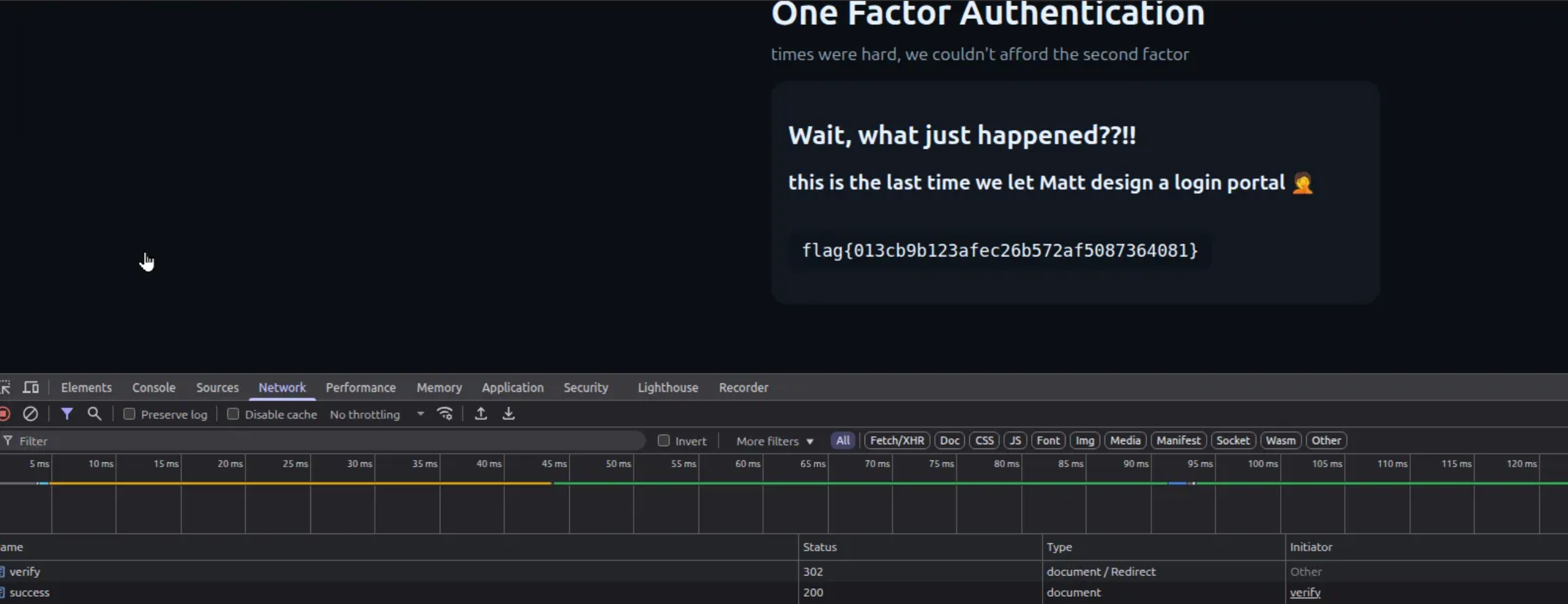Toggle the filter funnel icon

[67, 414]
